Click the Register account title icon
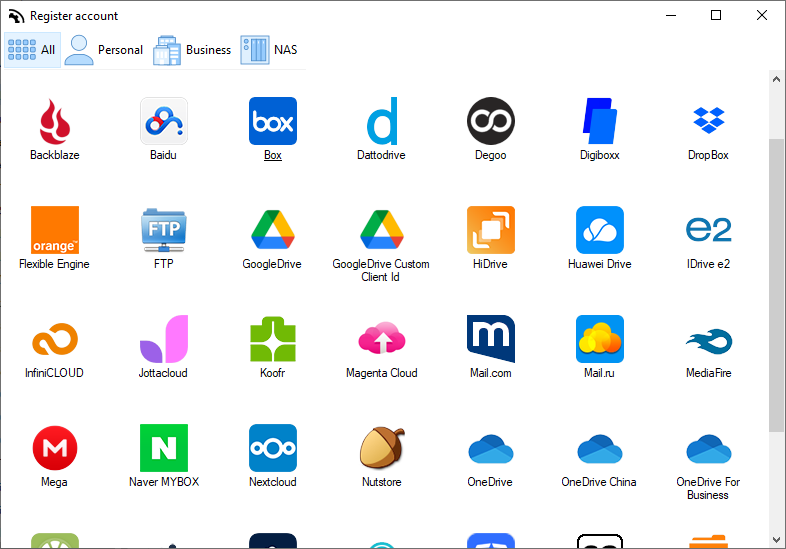This screenshot has height=549, width=786. click(16, 16)
